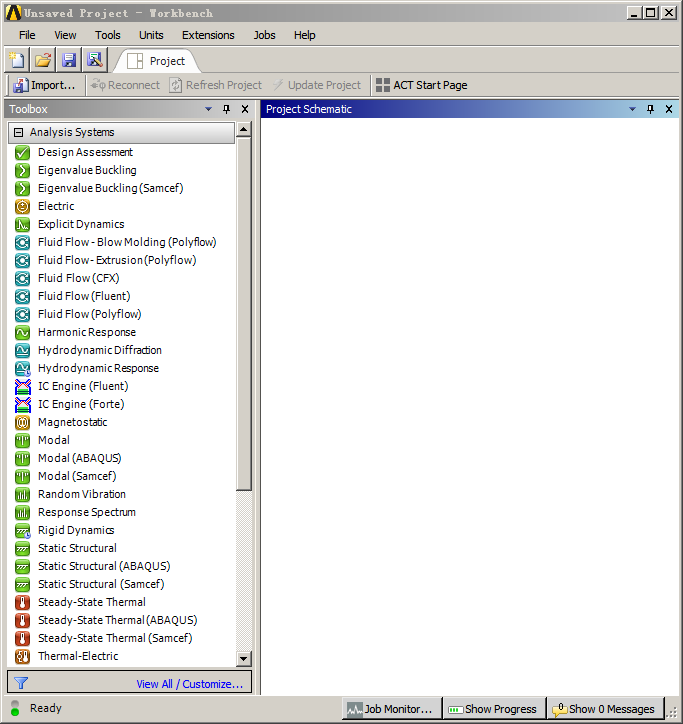Click the Design Assessment checkmark icon
This screenshot has height=724, width=683.
[22, 152]
